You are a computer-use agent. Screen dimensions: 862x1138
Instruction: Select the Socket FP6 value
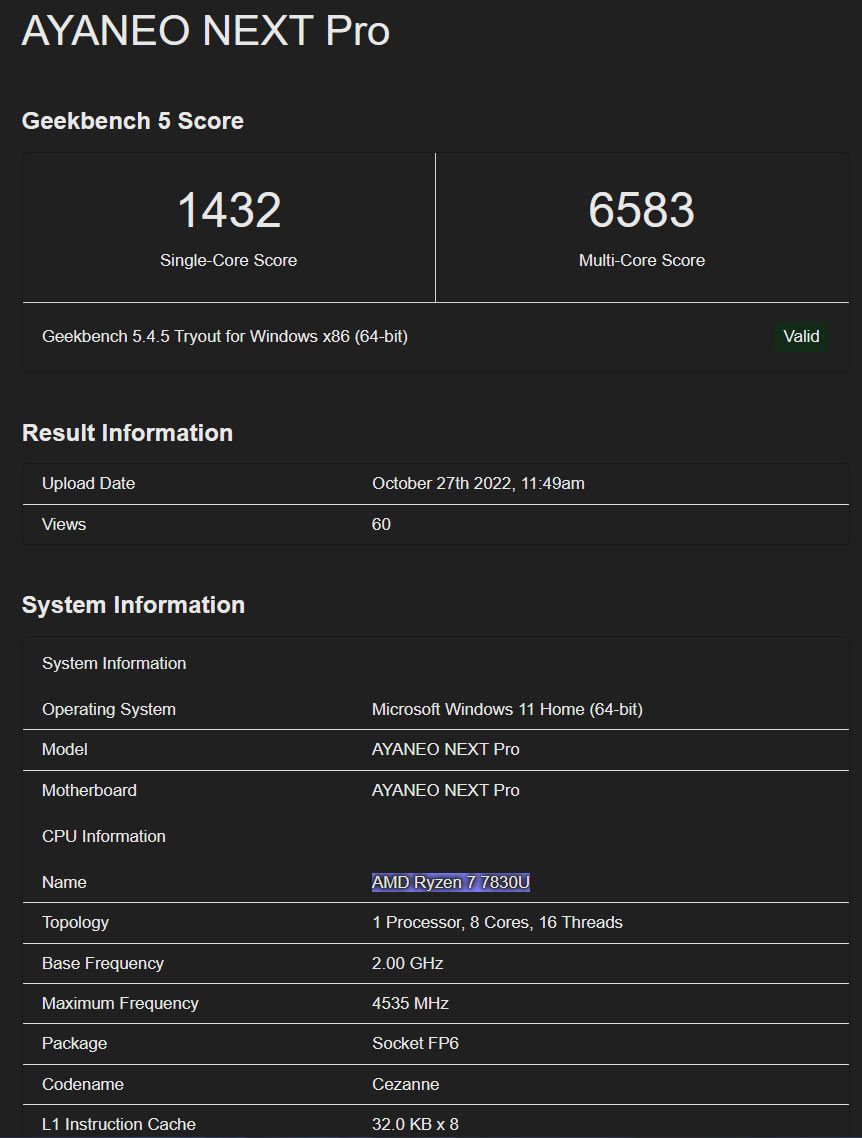pyautogui.click(x=415, y=1043)
